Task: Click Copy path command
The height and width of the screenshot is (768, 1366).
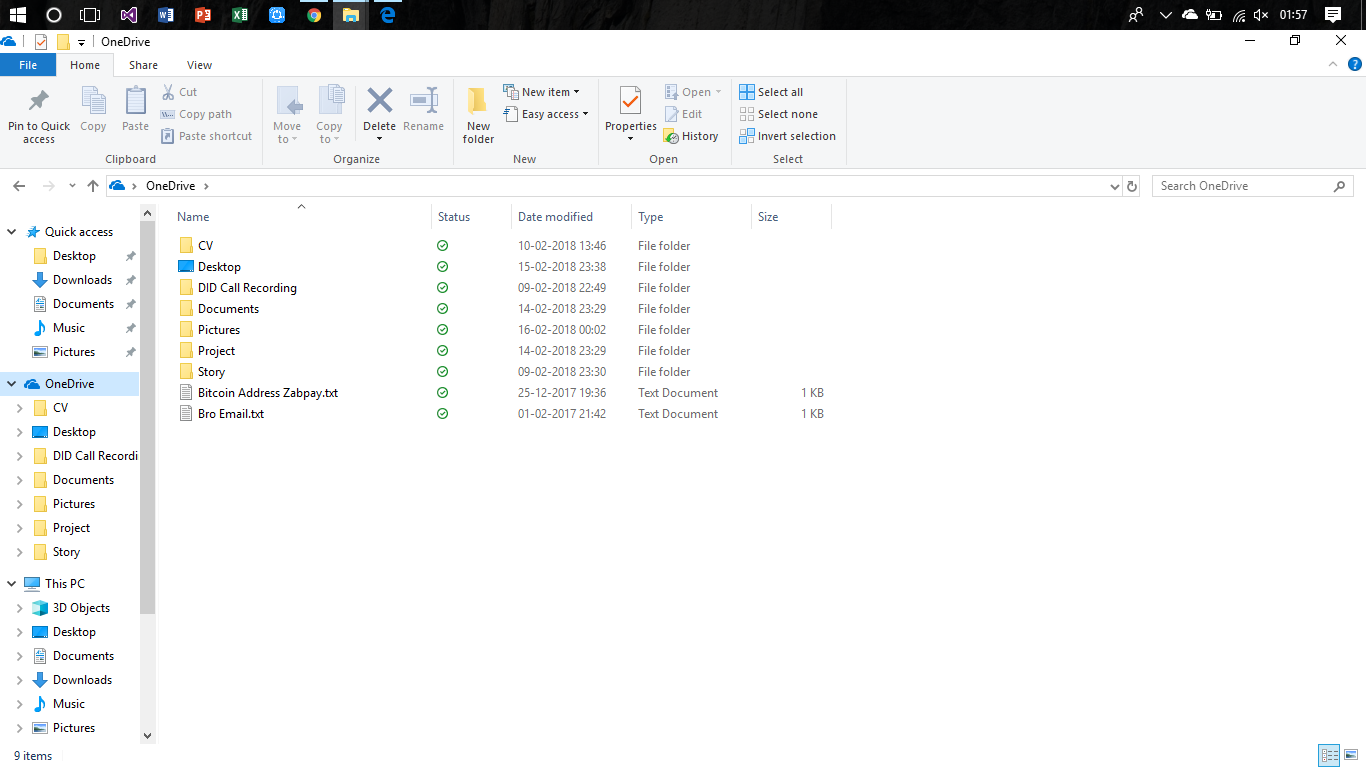Action: coord(196,114)
